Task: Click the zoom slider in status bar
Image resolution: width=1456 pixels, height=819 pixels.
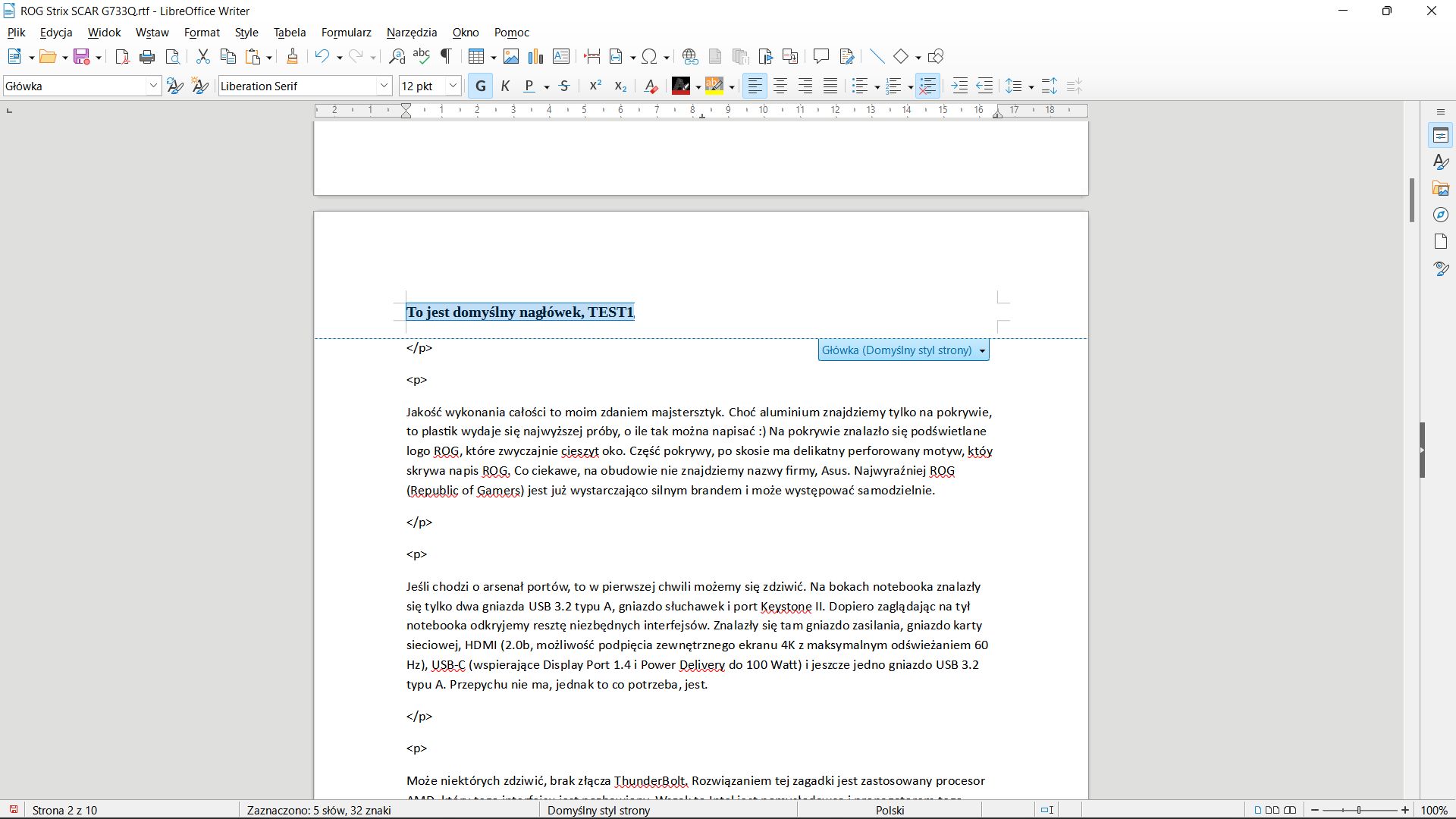Action: (1359, 810)
